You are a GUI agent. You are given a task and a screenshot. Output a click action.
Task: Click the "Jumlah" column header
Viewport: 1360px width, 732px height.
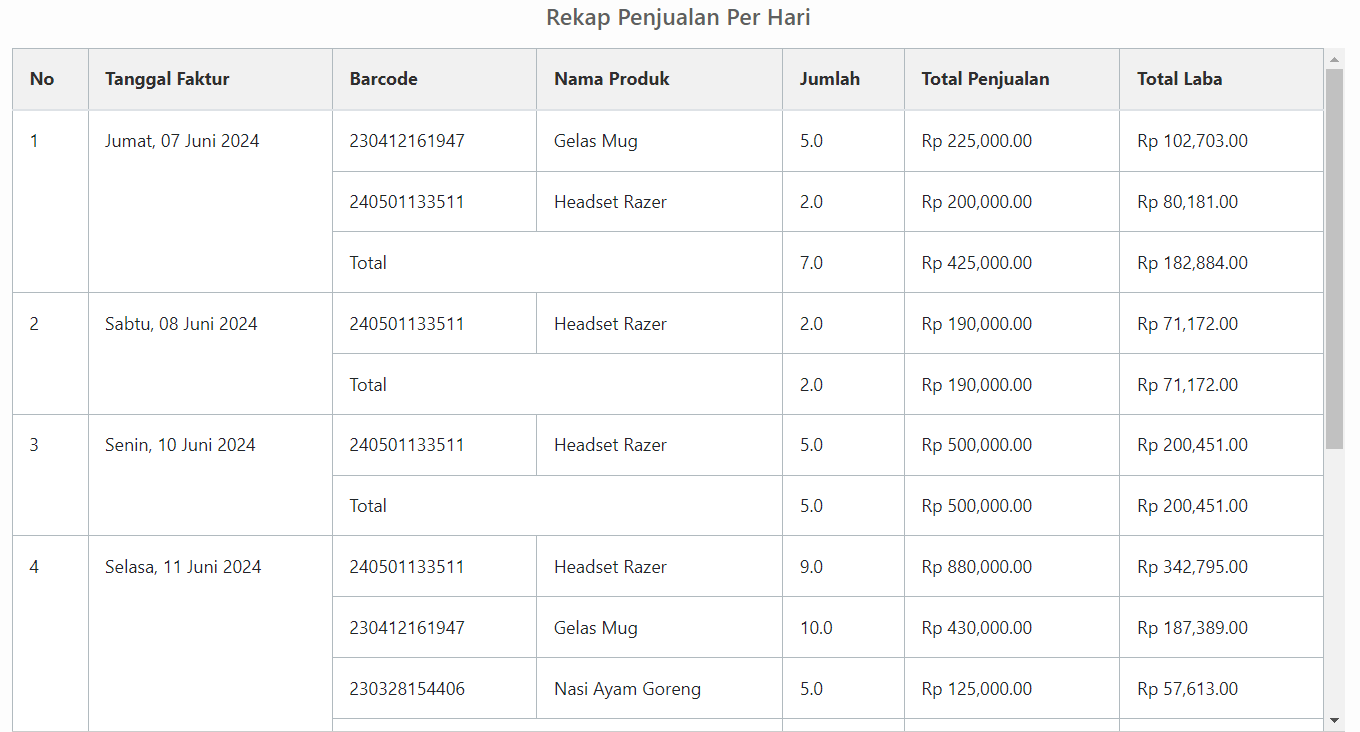(829, 79)
